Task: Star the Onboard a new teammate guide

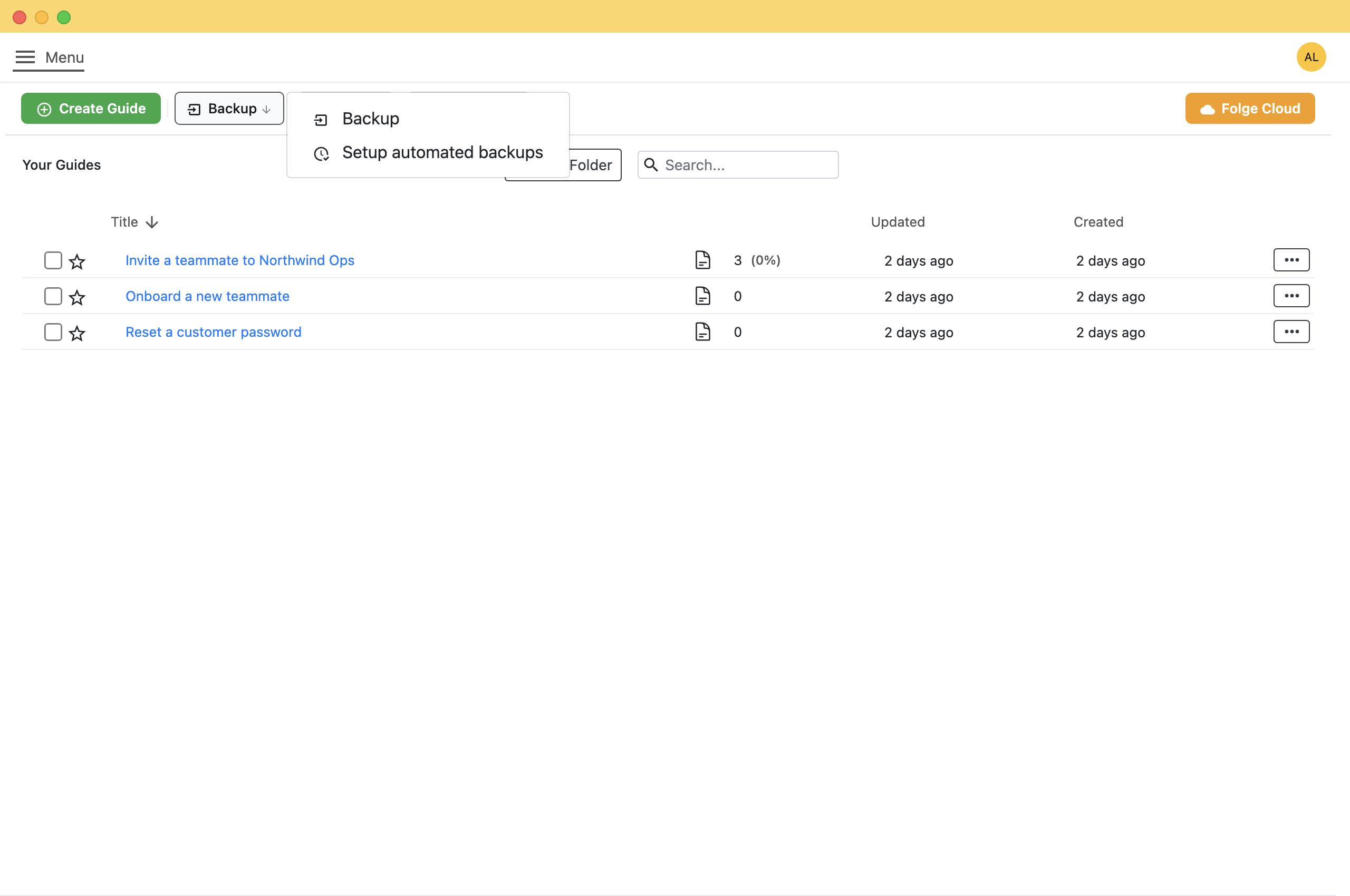Action: (77, 297)
